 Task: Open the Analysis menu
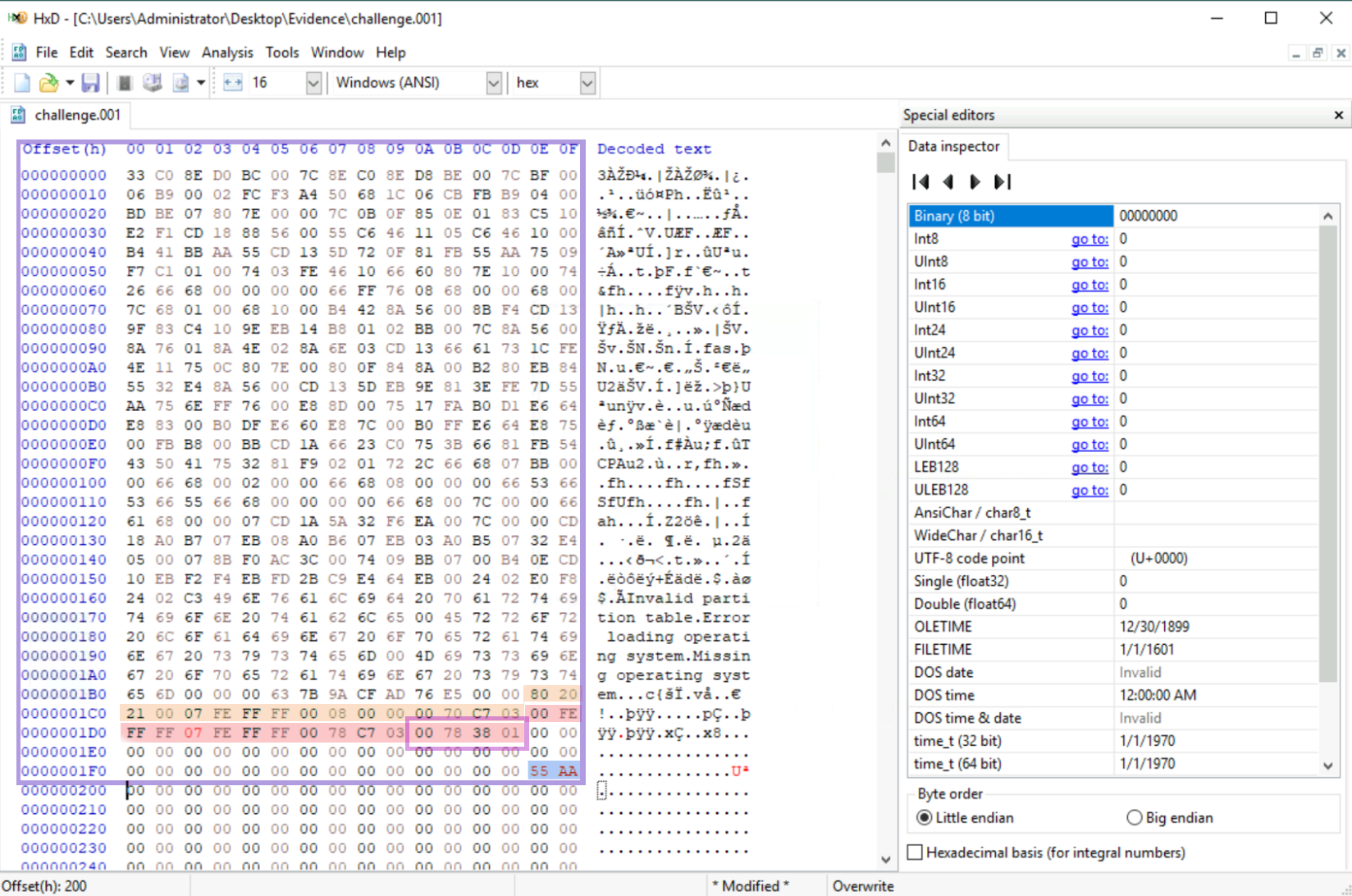(x=227, y=53)
